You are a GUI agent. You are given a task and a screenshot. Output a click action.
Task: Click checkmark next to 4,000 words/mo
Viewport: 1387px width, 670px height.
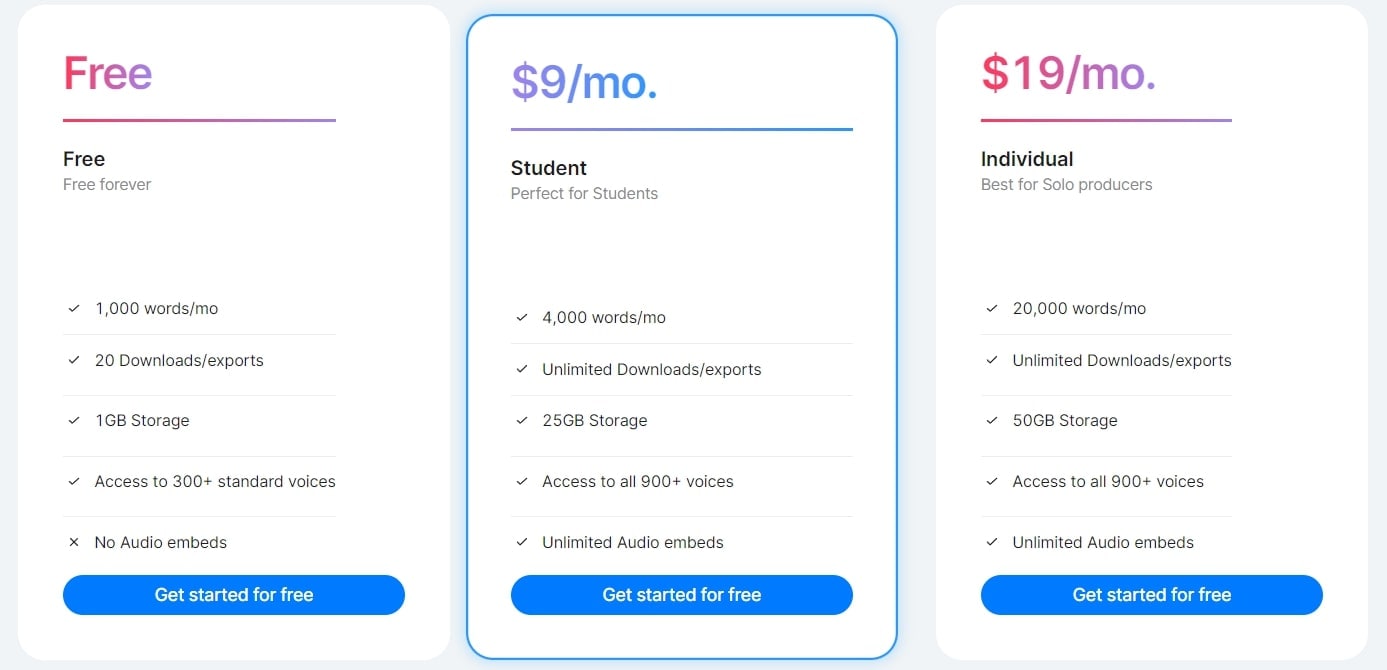coord(522,318)
